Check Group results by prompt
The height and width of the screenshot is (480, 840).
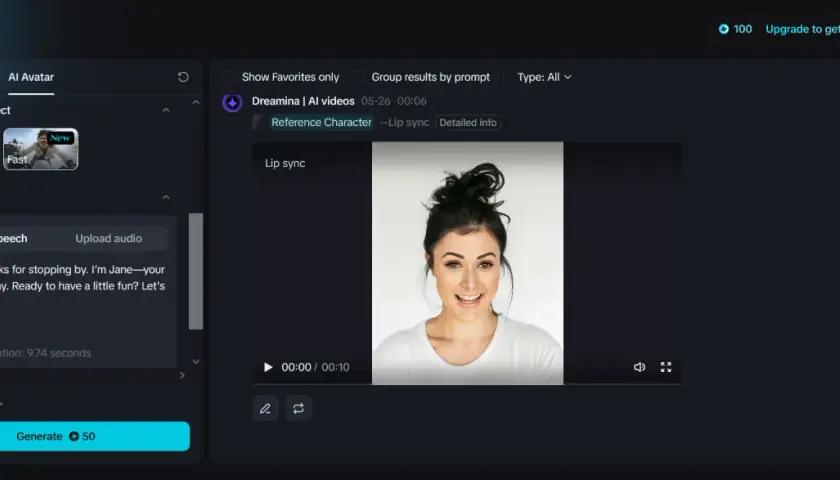[358, 77]
